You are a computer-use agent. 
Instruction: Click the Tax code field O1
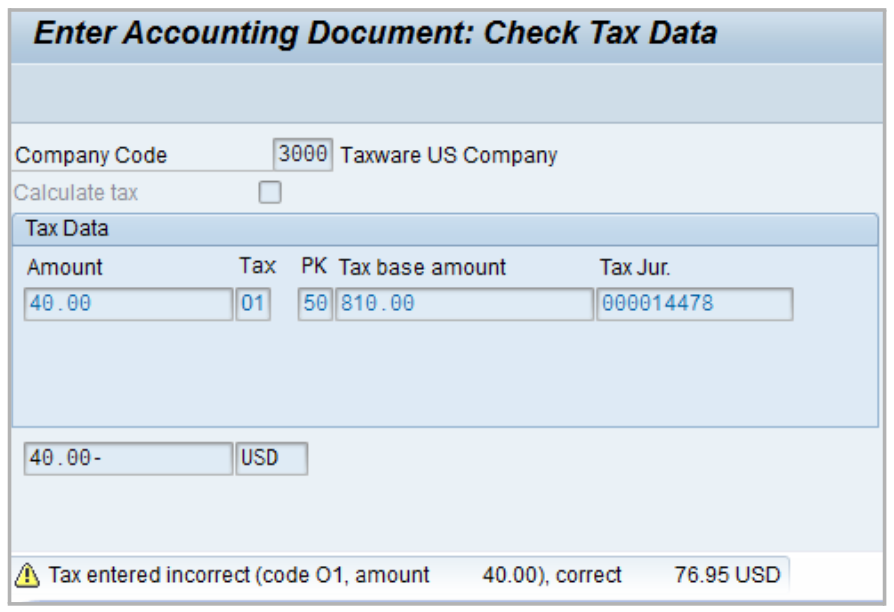253,304
